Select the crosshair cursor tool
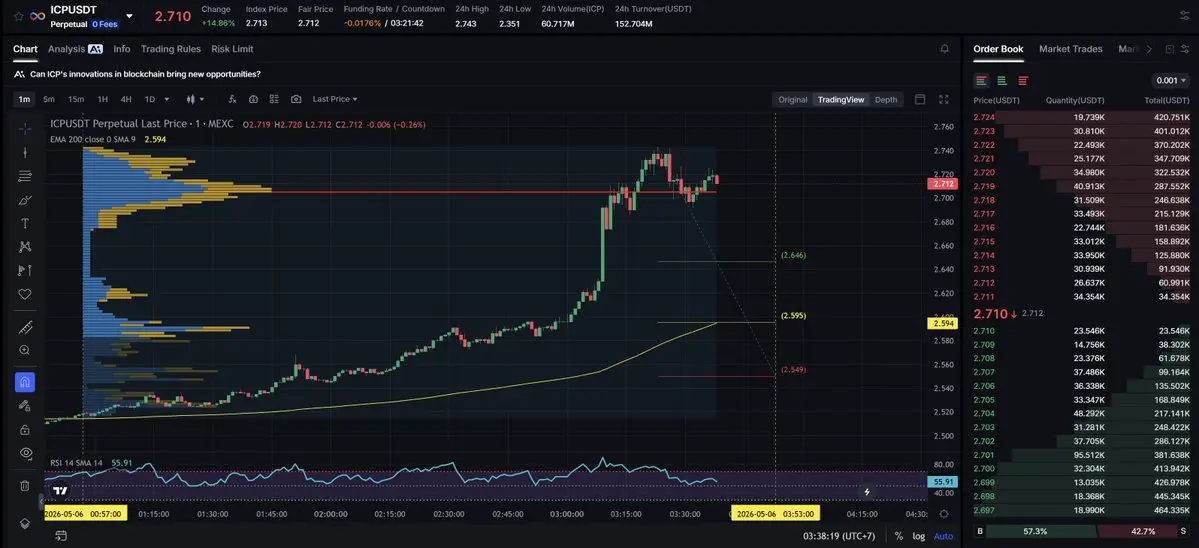Screen dimensions: 1199x548 tap(24, 128)
